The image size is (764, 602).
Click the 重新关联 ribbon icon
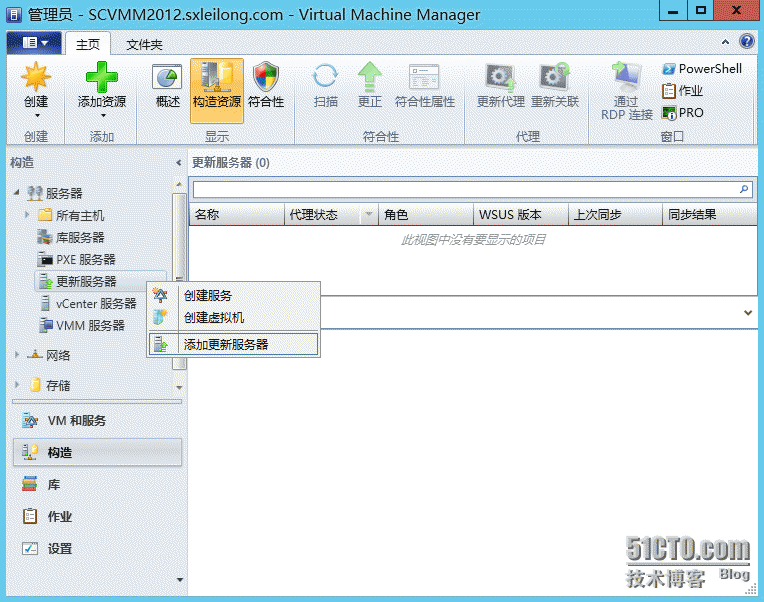[x=554, y=76]
